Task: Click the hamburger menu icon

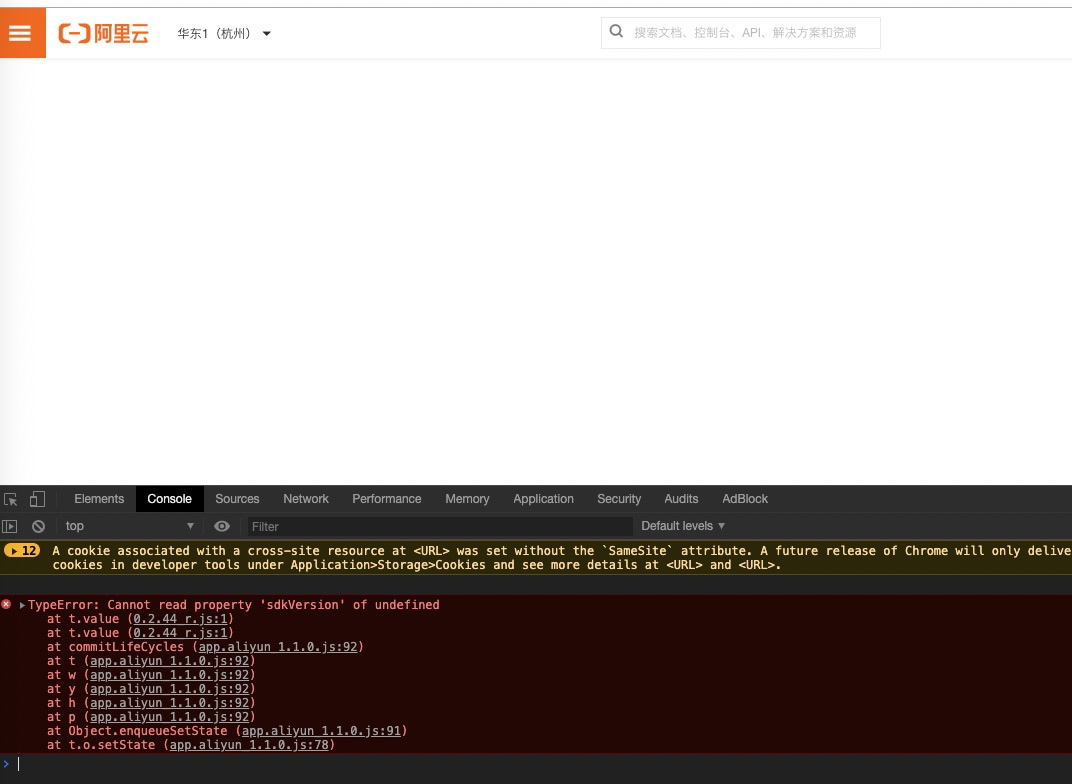Action: click(20, 32)
